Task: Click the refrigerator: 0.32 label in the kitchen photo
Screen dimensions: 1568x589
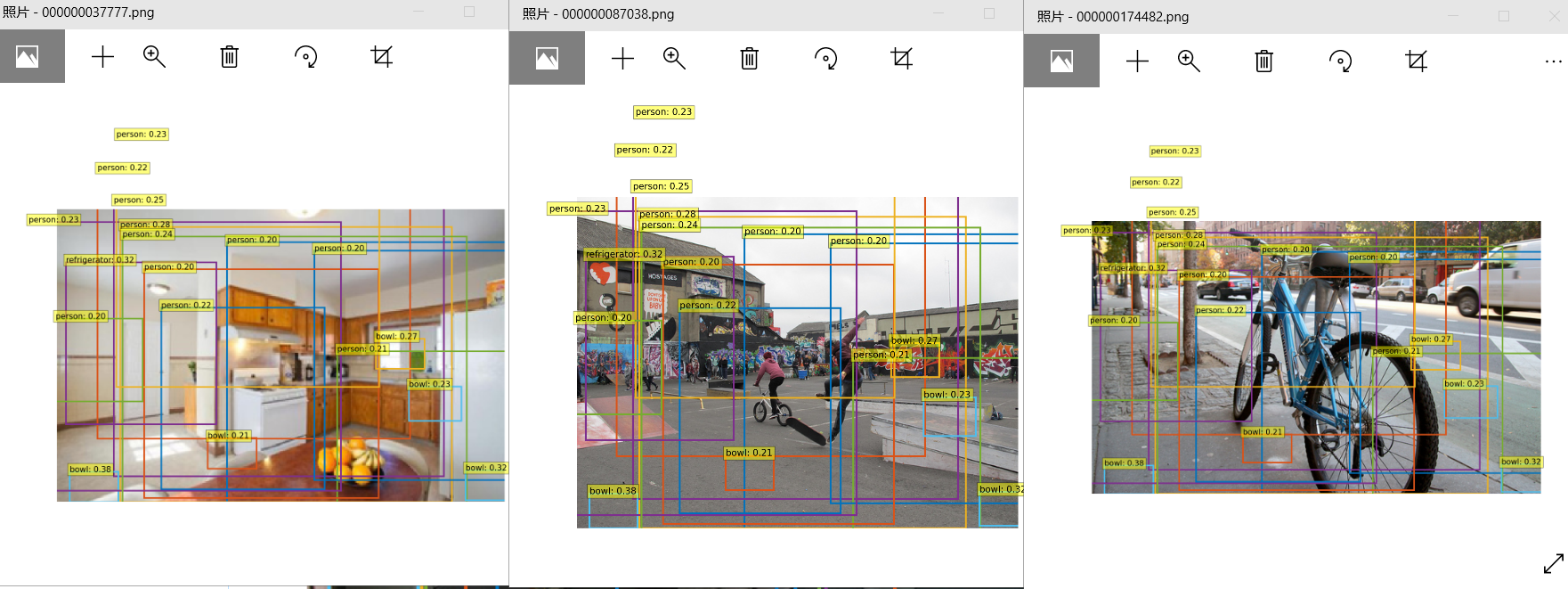Action: [100, 260]
